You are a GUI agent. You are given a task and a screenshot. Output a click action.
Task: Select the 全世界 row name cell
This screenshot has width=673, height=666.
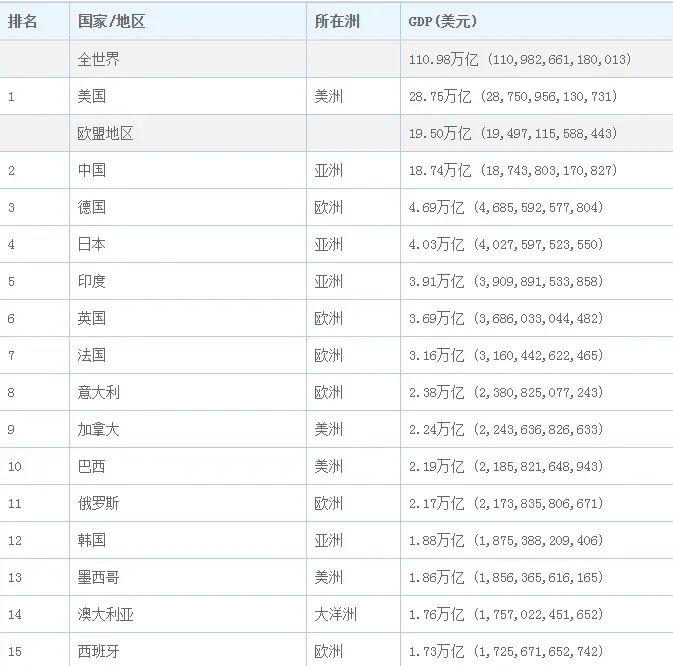click(x=99, y=59)
